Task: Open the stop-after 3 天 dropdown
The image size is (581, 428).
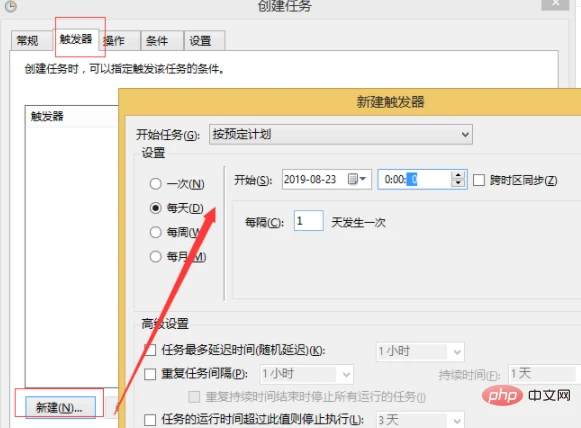Action: (x=420, y=420)
